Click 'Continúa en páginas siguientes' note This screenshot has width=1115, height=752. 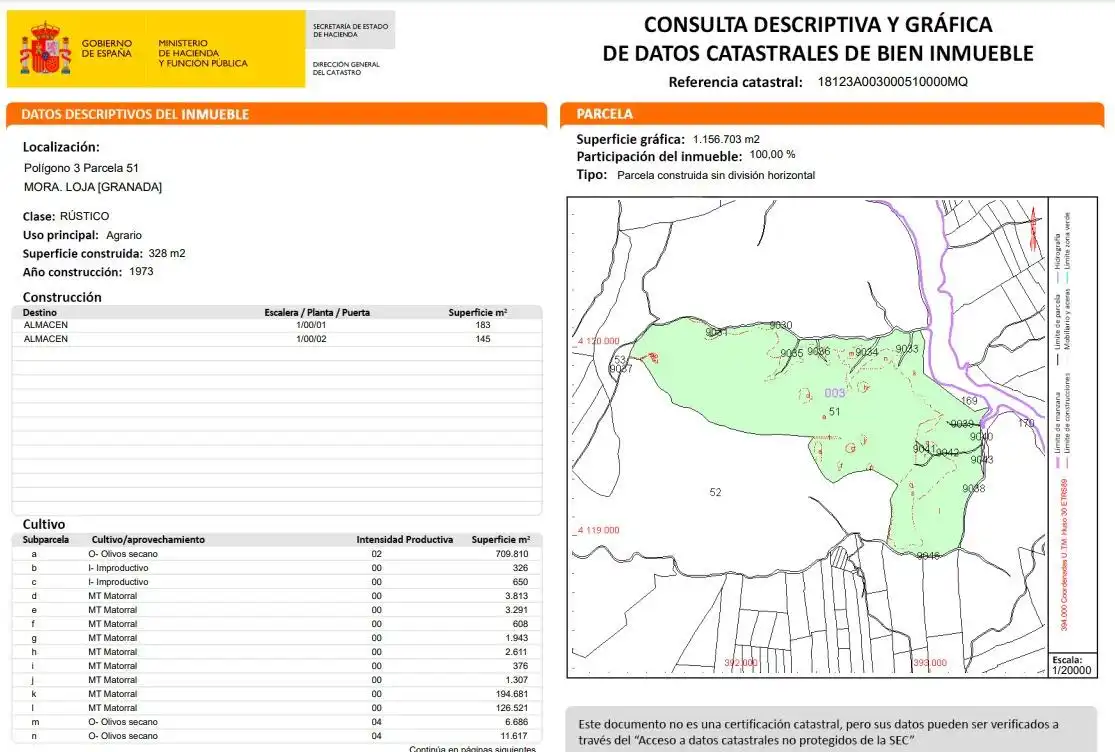point(472,748)
